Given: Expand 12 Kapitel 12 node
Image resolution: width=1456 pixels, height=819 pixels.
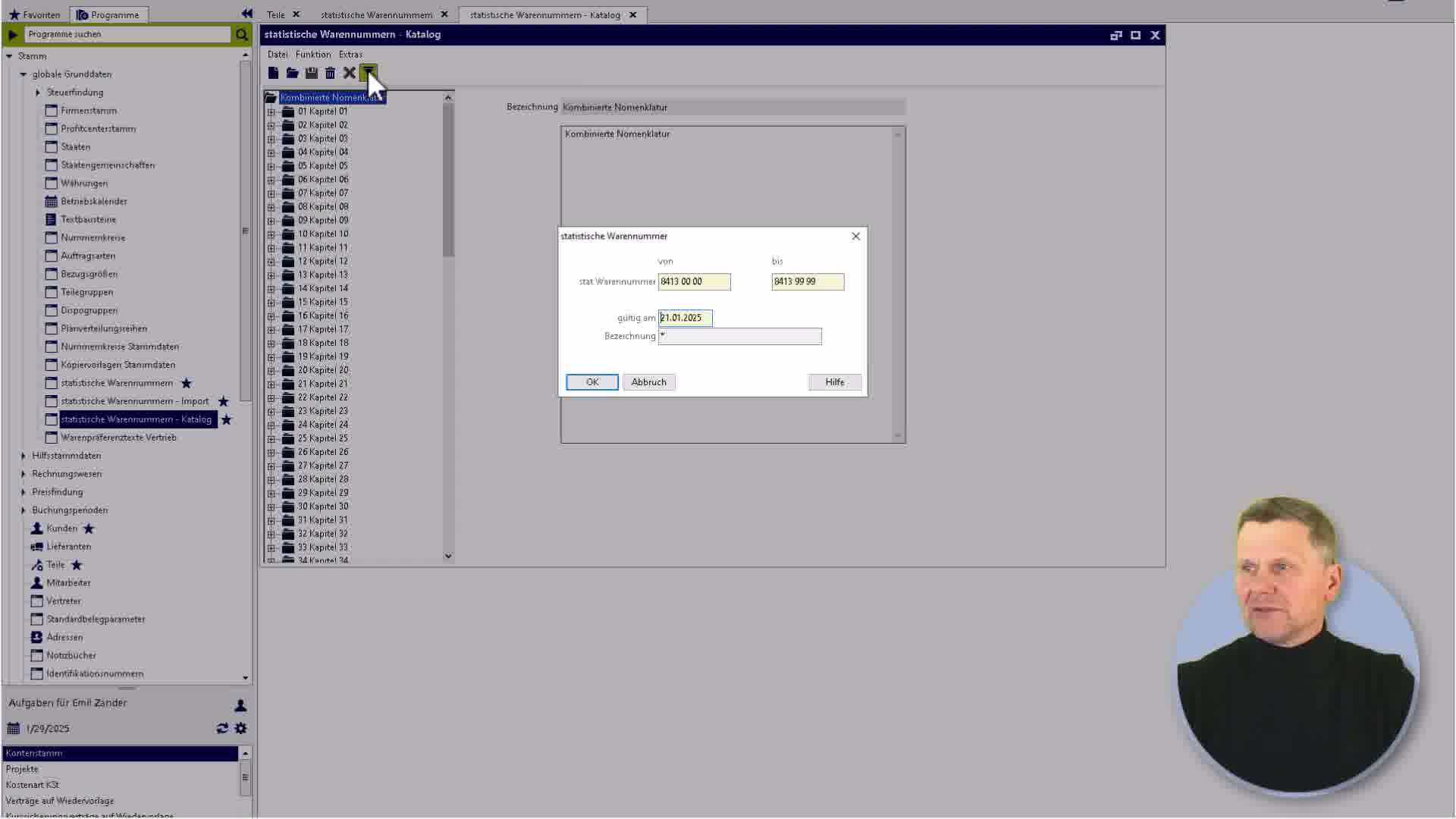Looking at the screenshot, I should (271, 262).
